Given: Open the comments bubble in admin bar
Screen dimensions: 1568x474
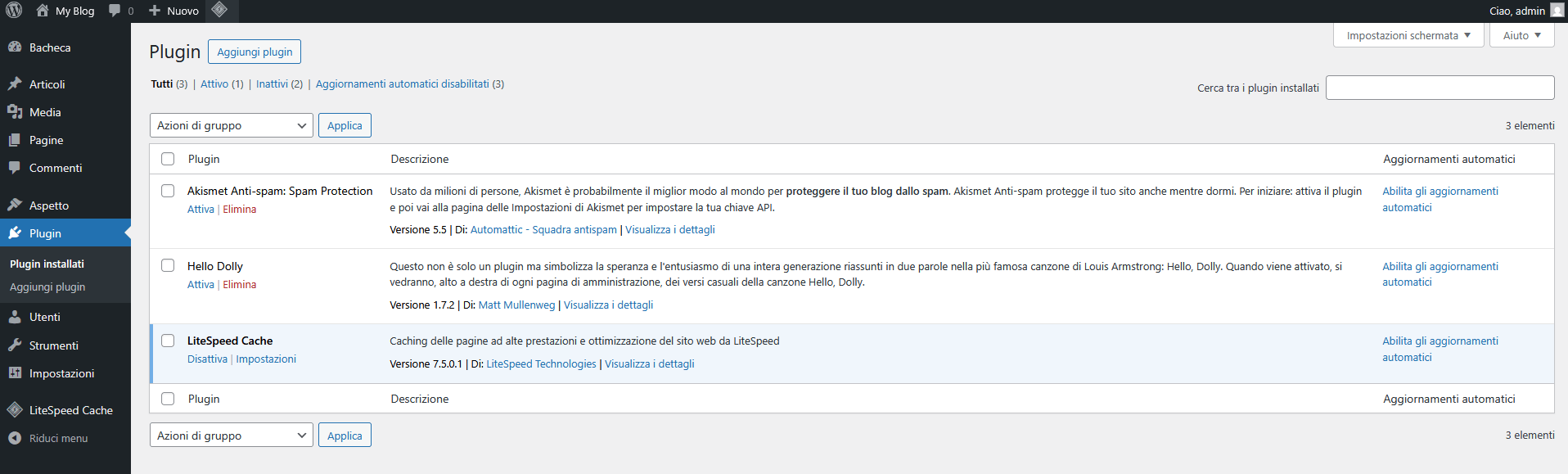Looking at the screenshot, I should click(x=115, y=11).
